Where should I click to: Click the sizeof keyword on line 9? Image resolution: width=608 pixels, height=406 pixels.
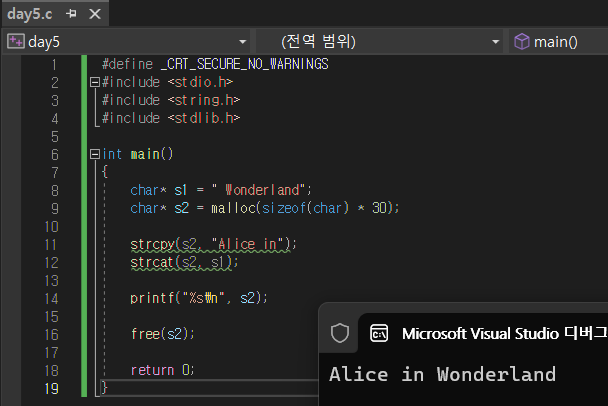point(284,208)
